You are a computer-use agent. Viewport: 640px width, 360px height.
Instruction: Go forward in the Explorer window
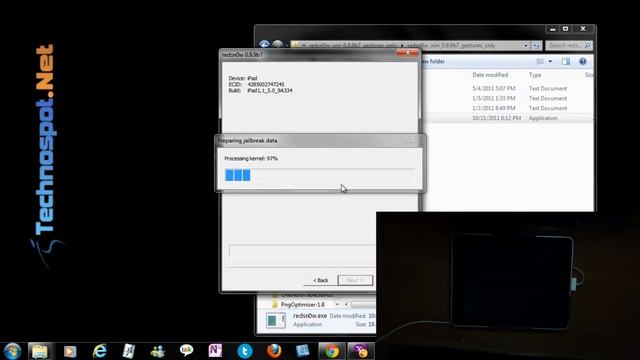pyautogui.click(x=278, y=44)
